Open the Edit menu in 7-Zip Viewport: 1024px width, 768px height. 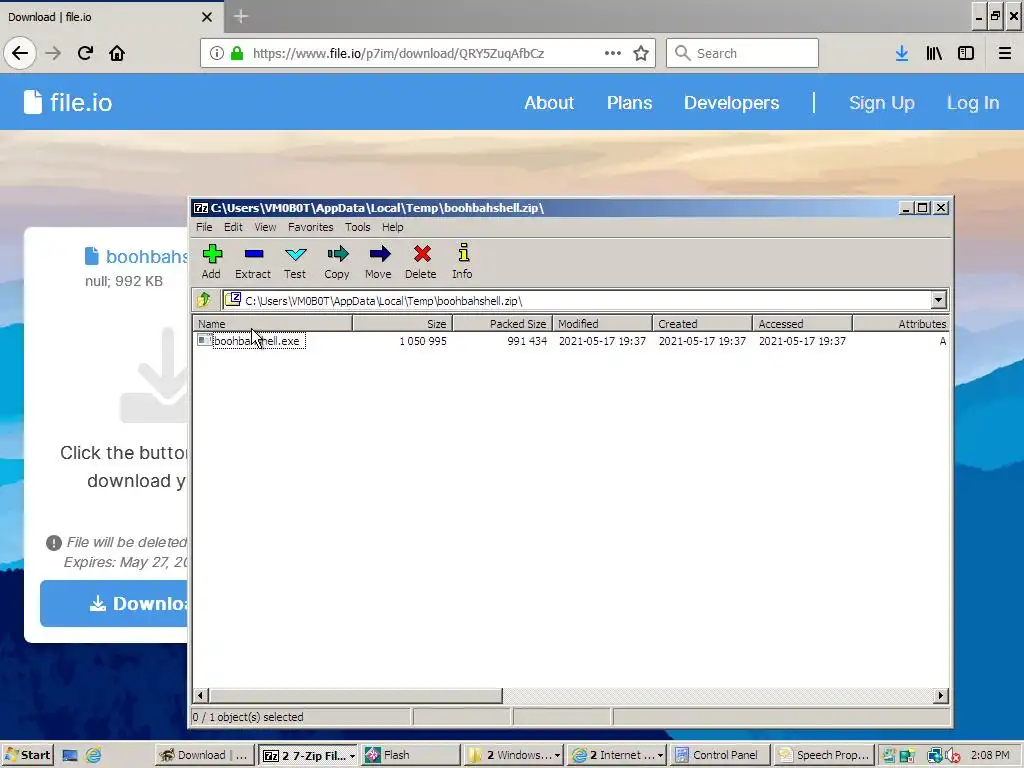point(233,227)
